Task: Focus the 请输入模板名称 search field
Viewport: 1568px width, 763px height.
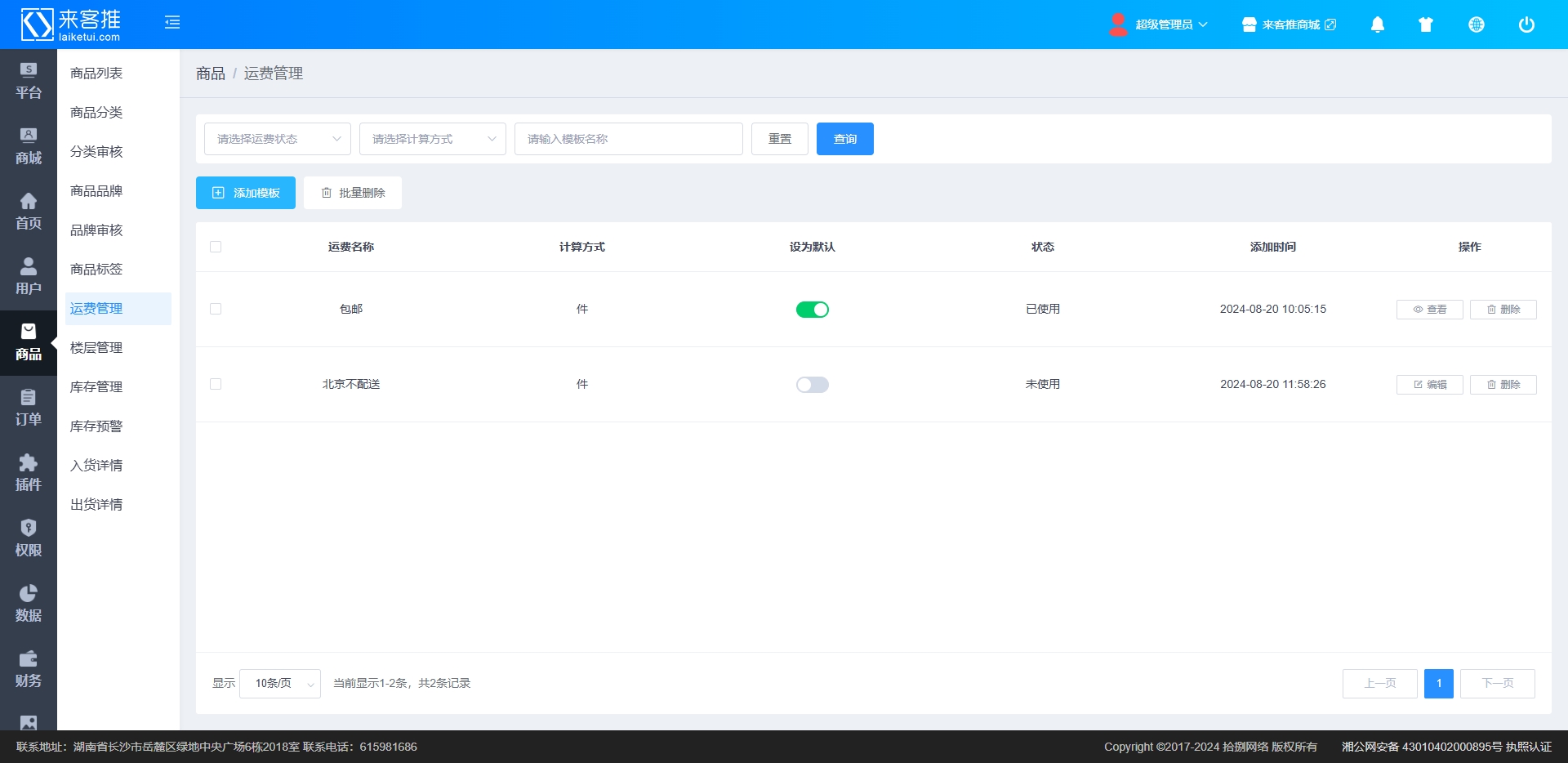Action: pos(628,139)
